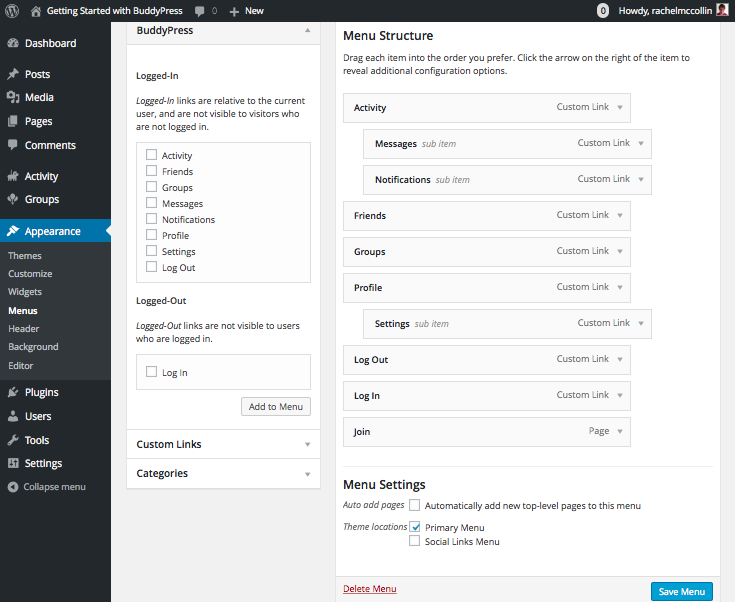Open Menus submenu item

(22, 310)
